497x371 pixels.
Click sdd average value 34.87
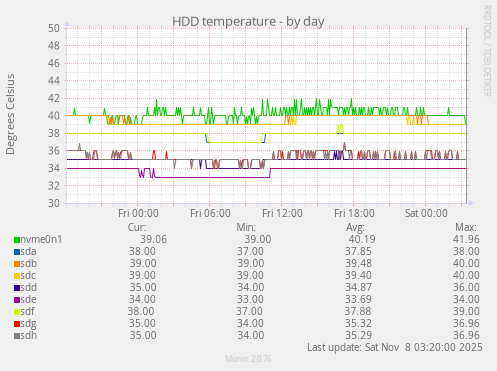pyautogui.click(x=358, y=287)
